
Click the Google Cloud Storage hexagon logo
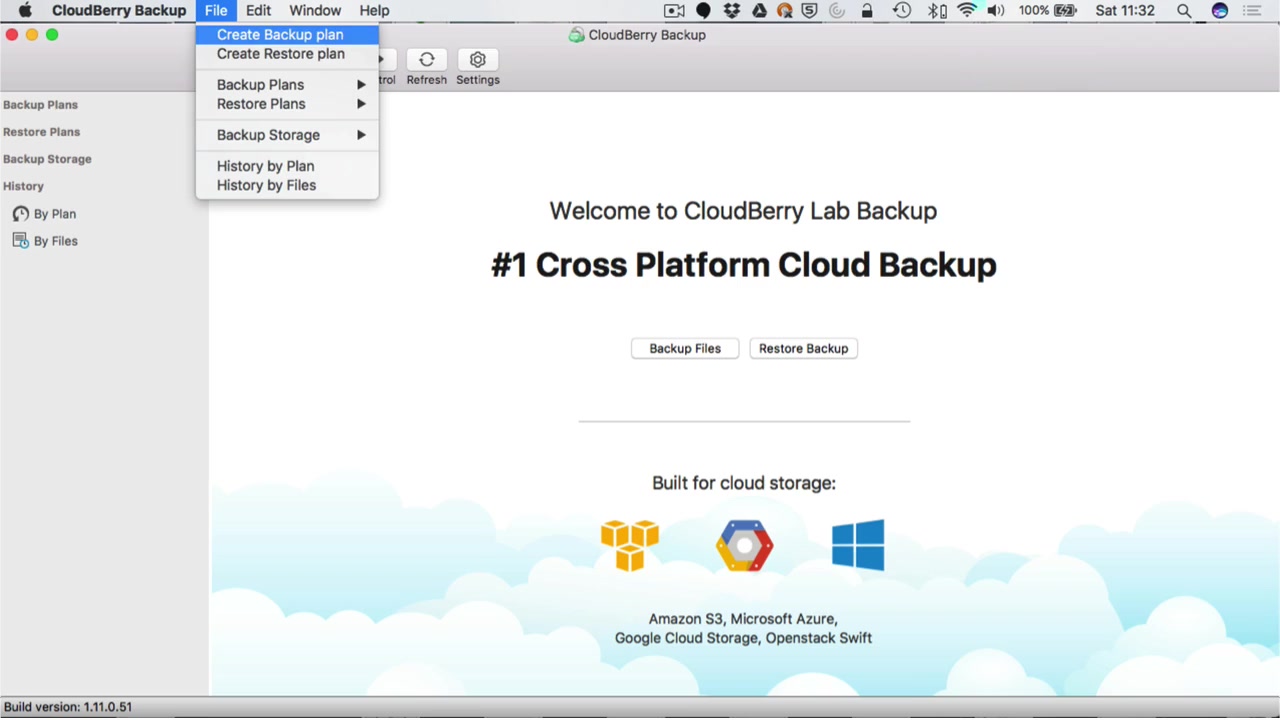(x=744, y=545)
